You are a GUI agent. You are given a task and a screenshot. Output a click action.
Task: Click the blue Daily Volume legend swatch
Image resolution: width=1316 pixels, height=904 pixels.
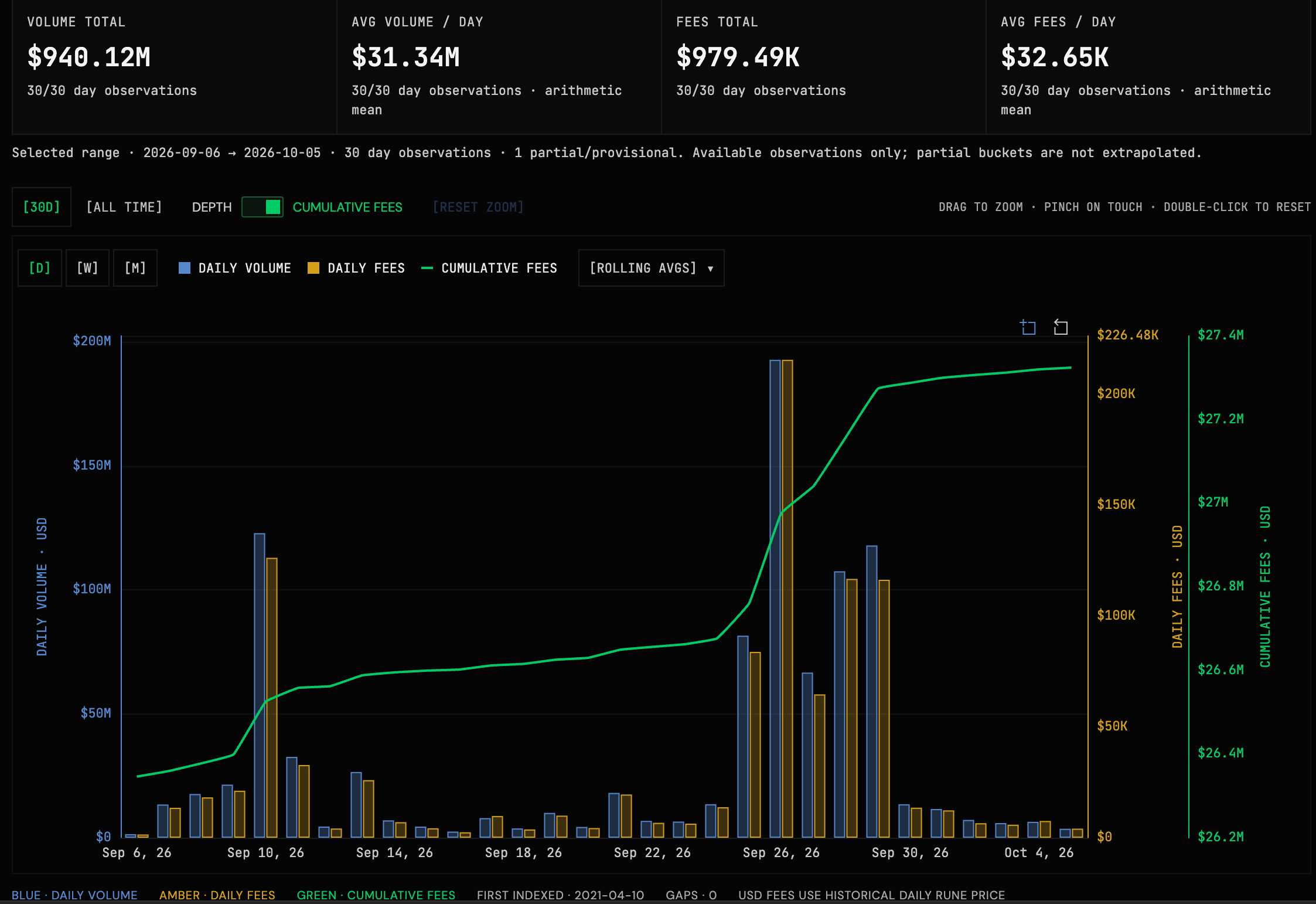[185, 268]
